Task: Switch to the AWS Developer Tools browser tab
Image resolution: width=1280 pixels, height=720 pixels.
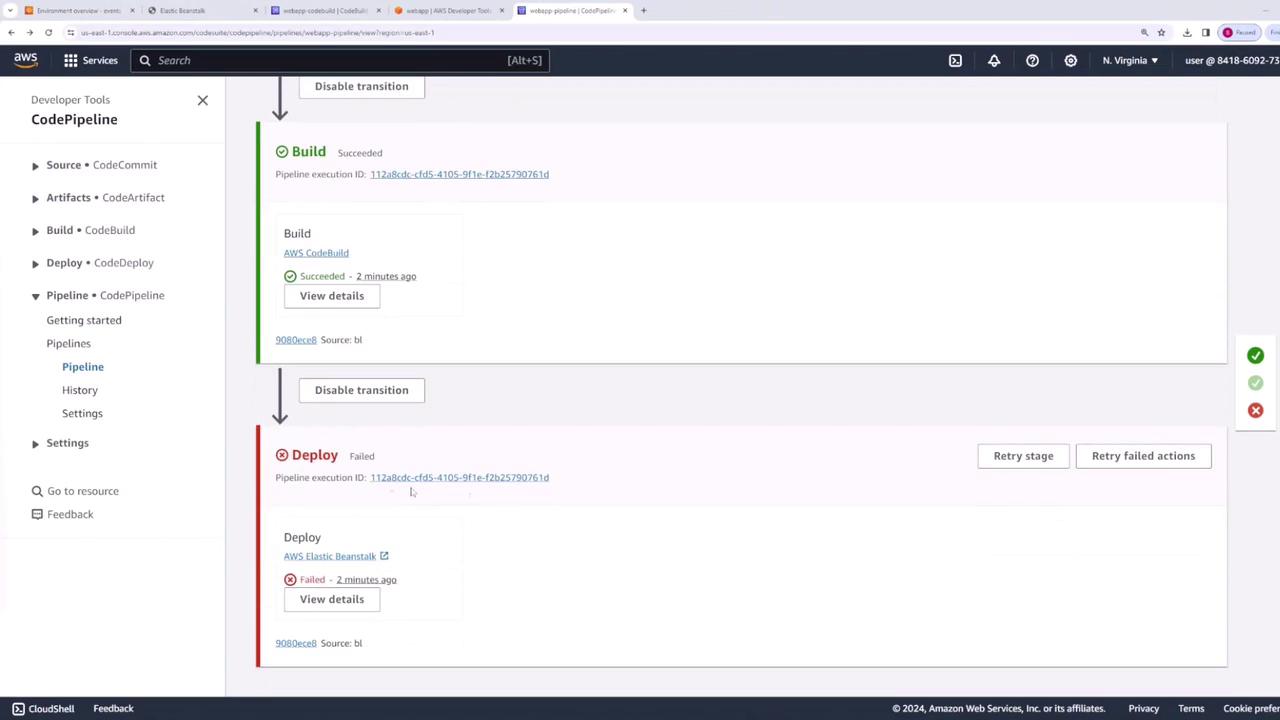Action: [x=448, y=11]
